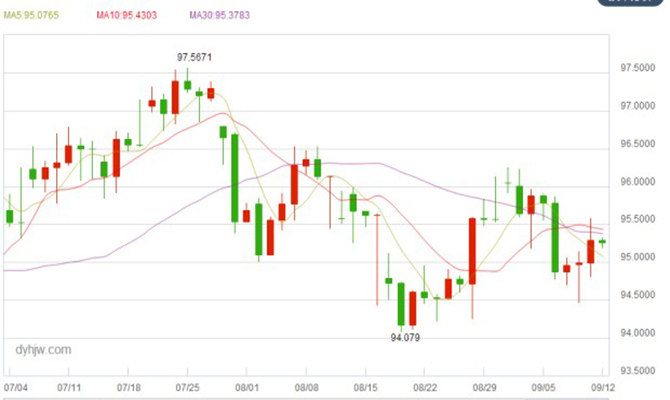This screenshot has width=670, height=400.
Task: Select the 08/22 date on the axis
Action: click(x=425, y=385)
